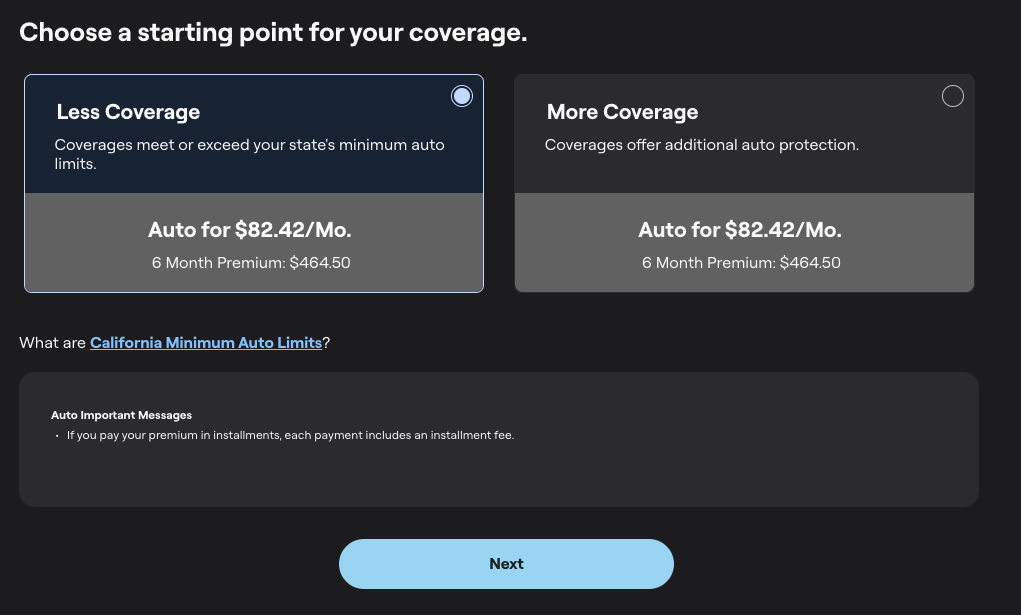Select the More Coverage radio button
The width and height of the screenshot is (1021, 615).
(x=953, y=96)
